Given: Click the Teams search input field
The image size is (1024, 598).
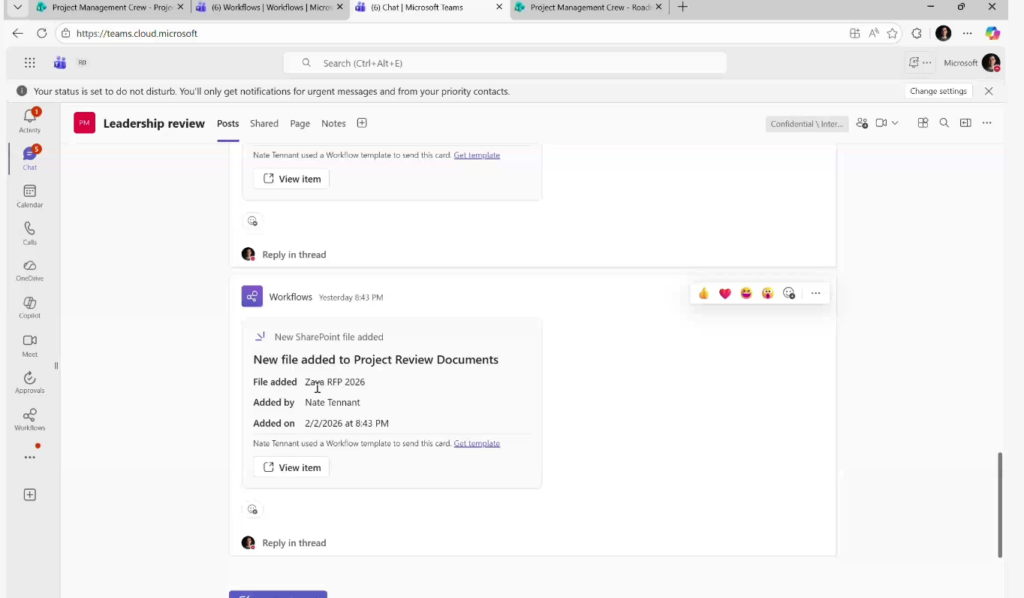Looking at the screenshot, I should tap(505, 63).
